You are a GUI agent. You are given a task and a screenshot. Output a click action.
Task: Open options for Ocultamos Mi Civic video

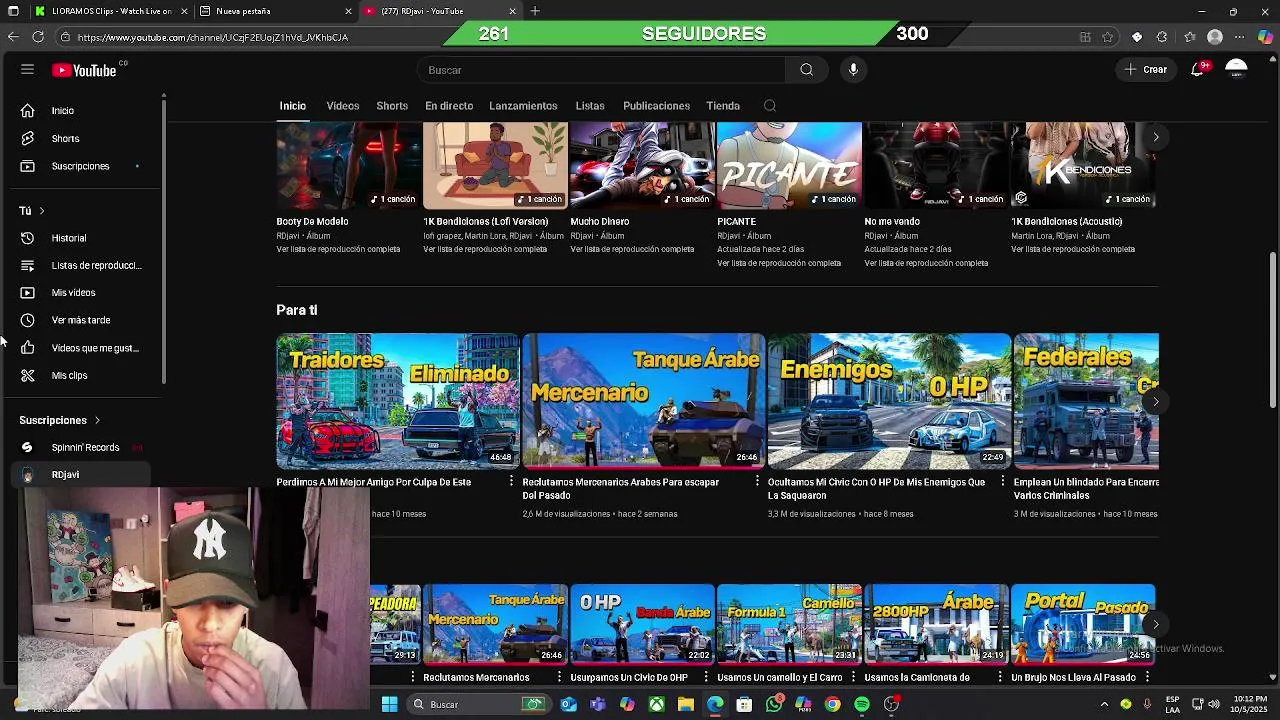(1003, 482)
